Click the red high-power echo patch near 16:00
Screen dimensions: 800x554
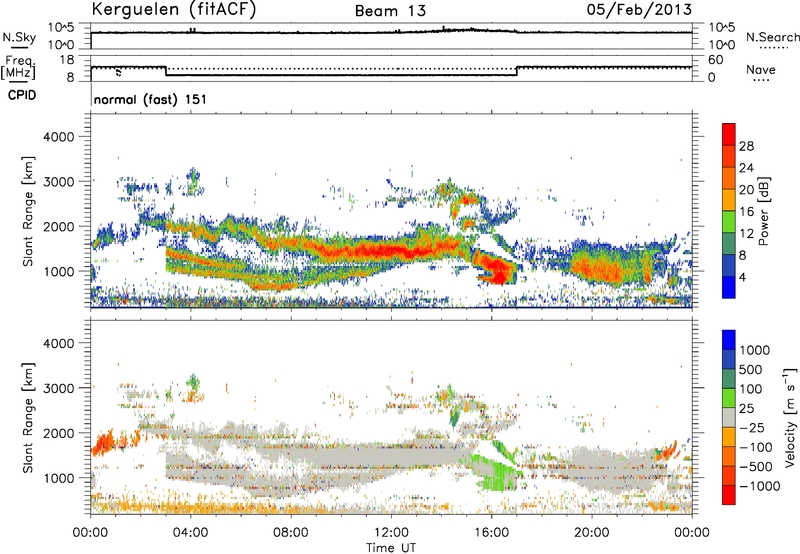pos(494,269)
